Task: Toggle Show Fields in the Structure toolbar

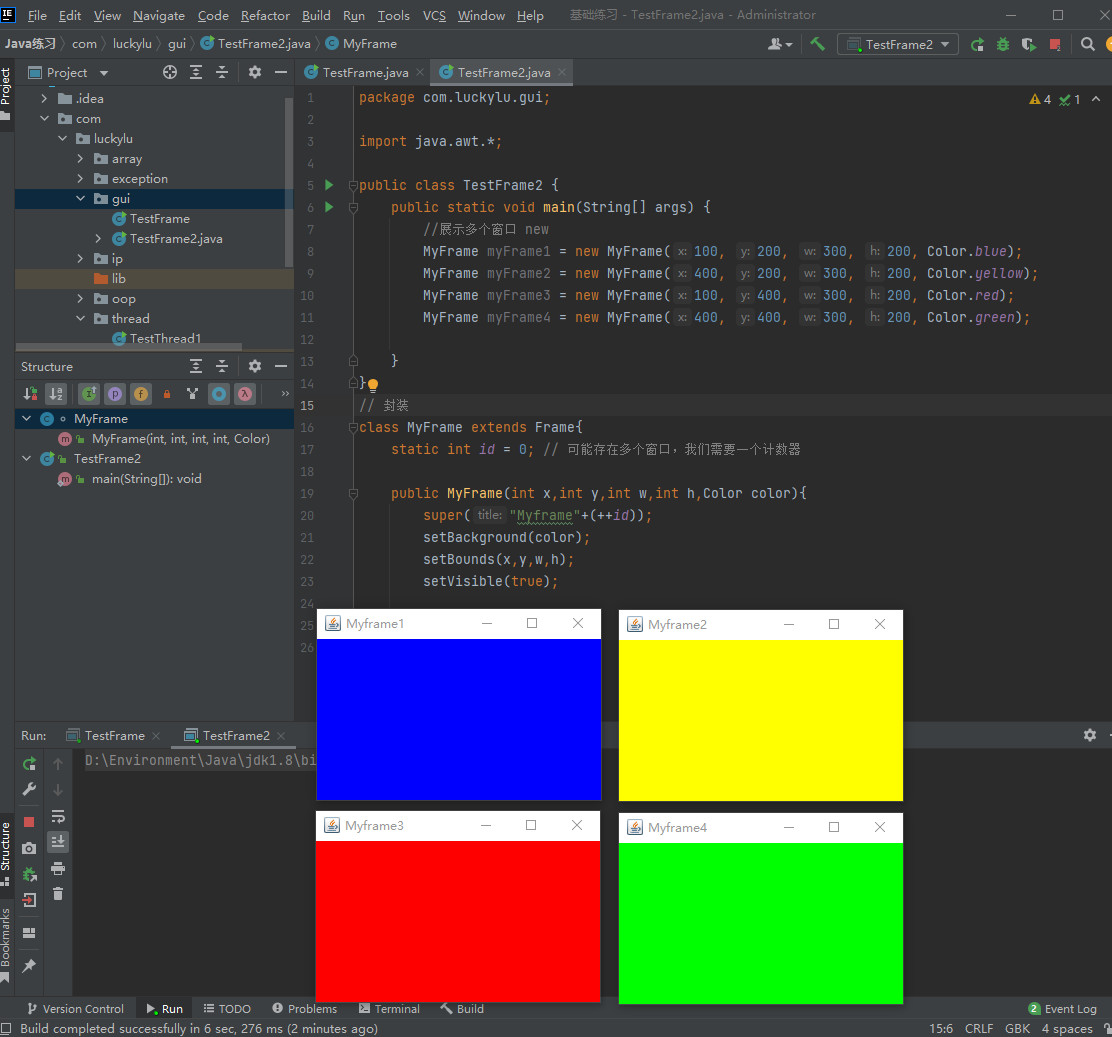Action: 141,394
